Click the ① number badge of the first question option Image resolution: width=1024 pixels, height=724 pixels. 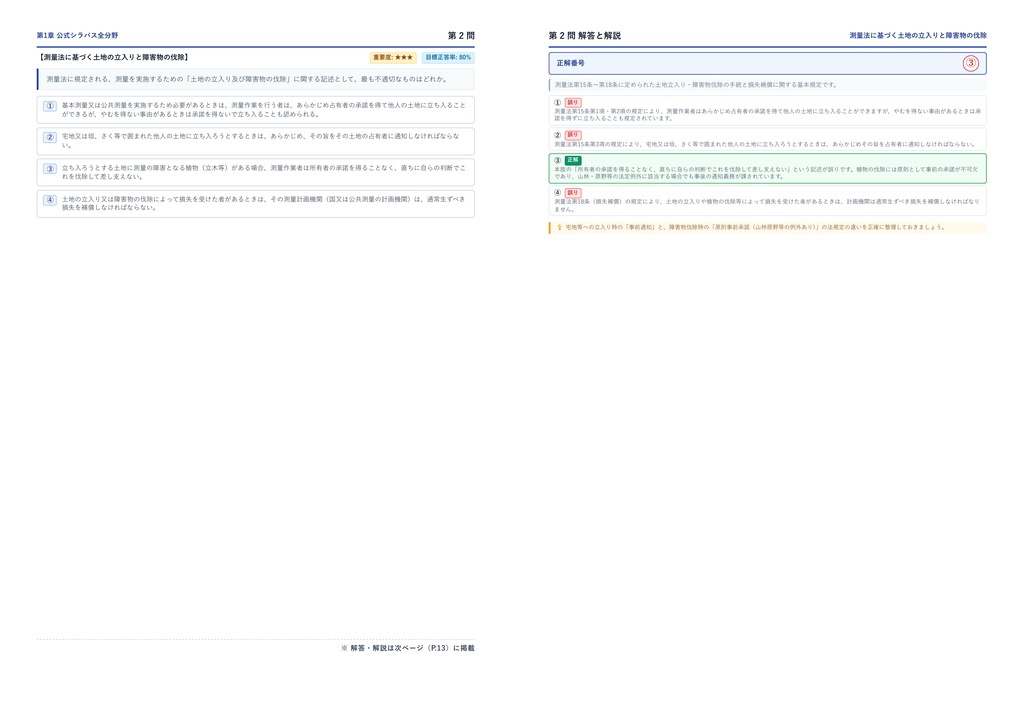click(50, 106)
